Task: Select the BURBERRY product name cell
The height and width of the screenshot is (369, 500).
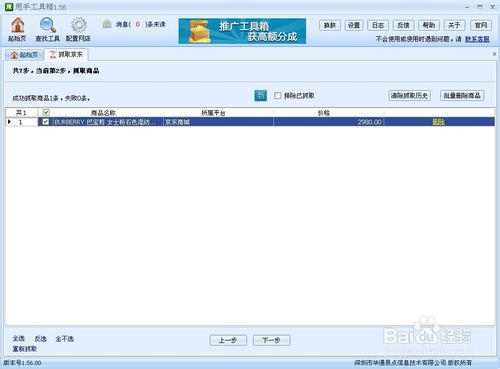Action: 108,122
